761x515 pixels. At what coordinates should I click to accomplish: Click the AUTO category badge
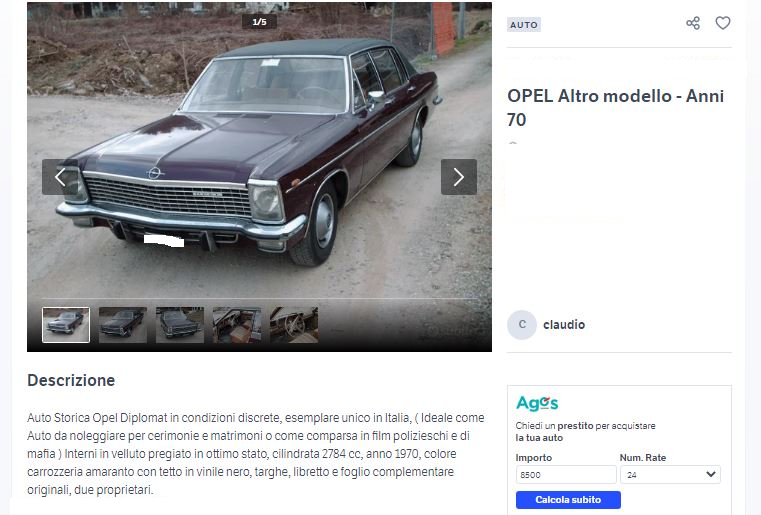pos(524,25)
